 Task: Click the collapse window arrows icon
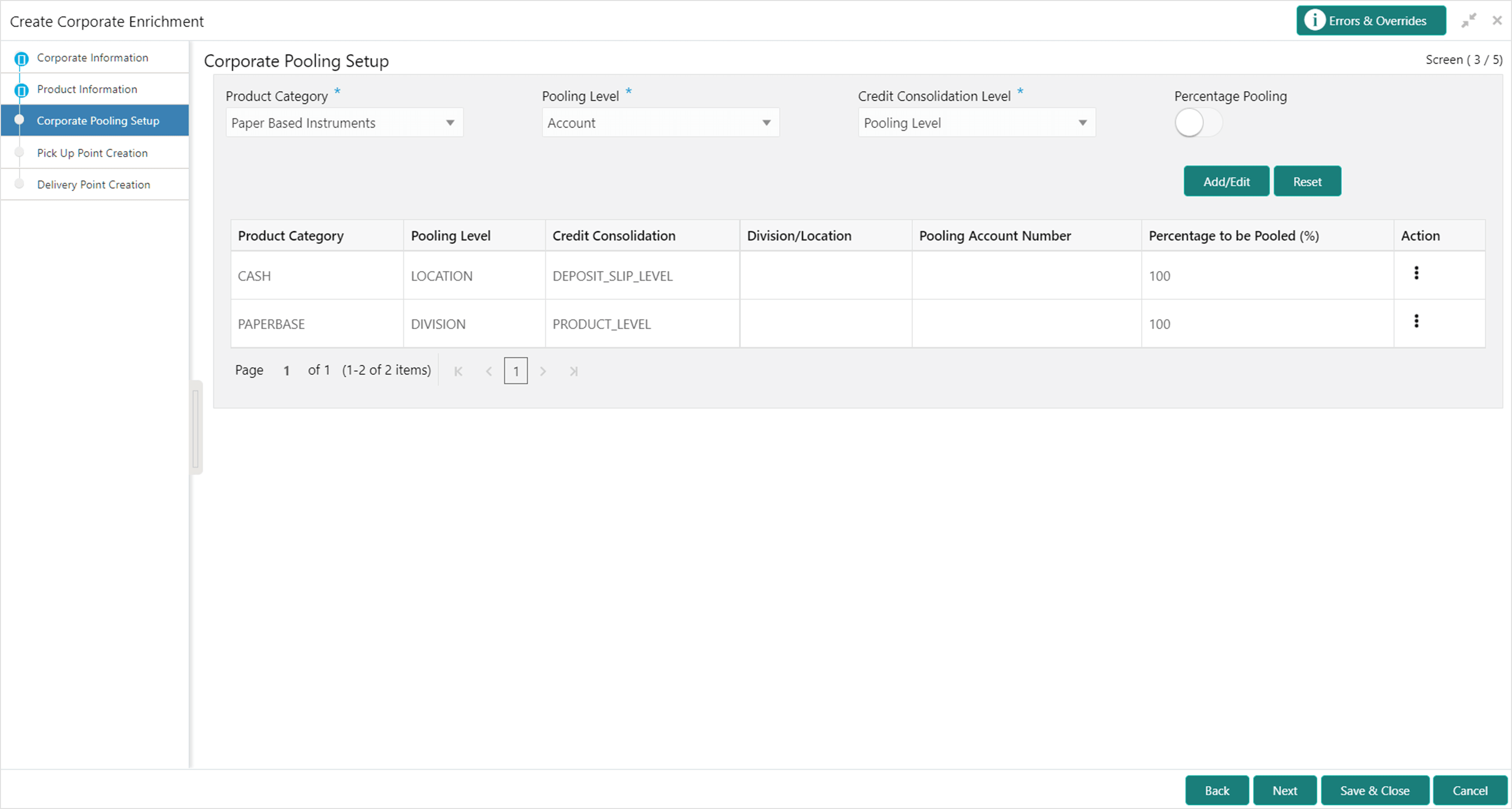click(1469, 21)
